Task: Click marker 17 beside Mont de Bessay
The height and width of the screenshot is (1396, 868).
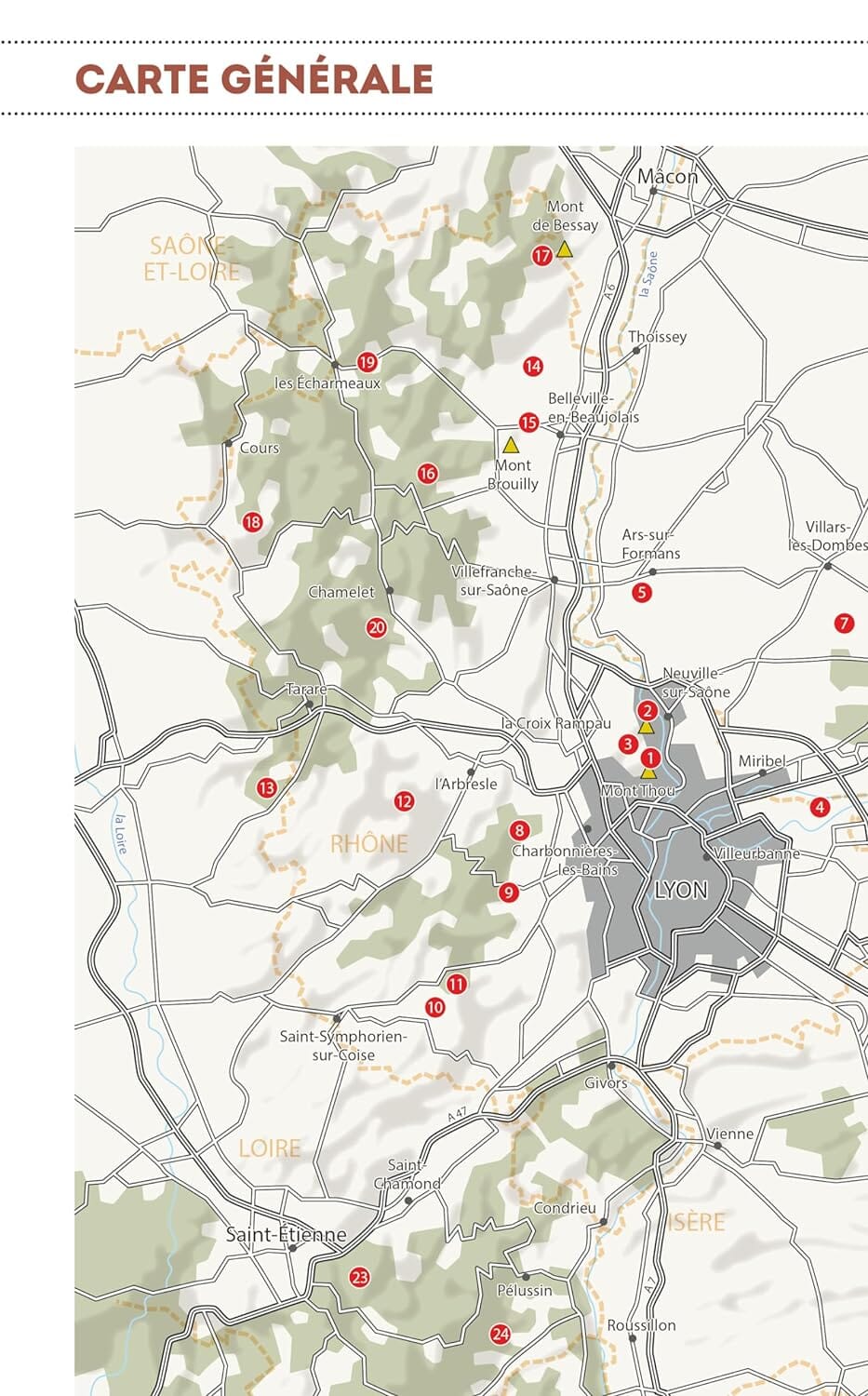Action: tap(542, 255)
